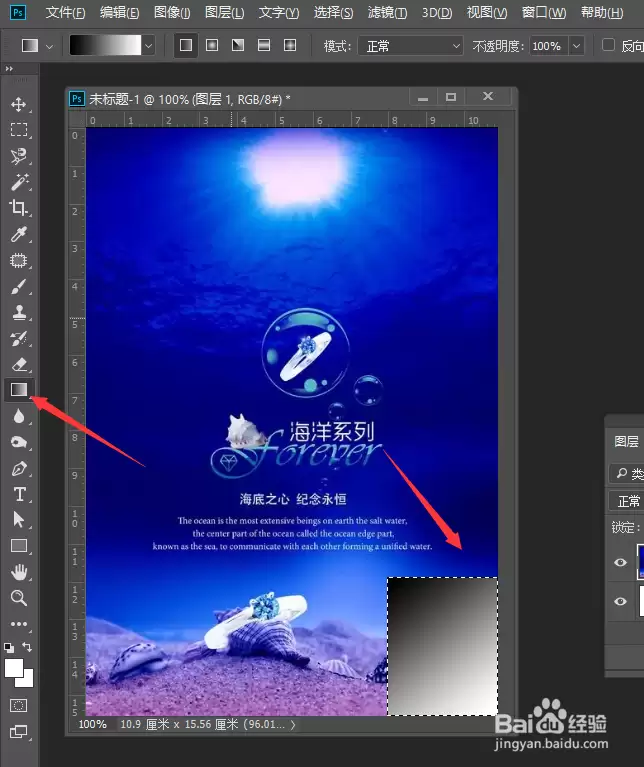Select the Magic Wand tool
The width and height of the screenshot is (644, 767).
point(19,182)
